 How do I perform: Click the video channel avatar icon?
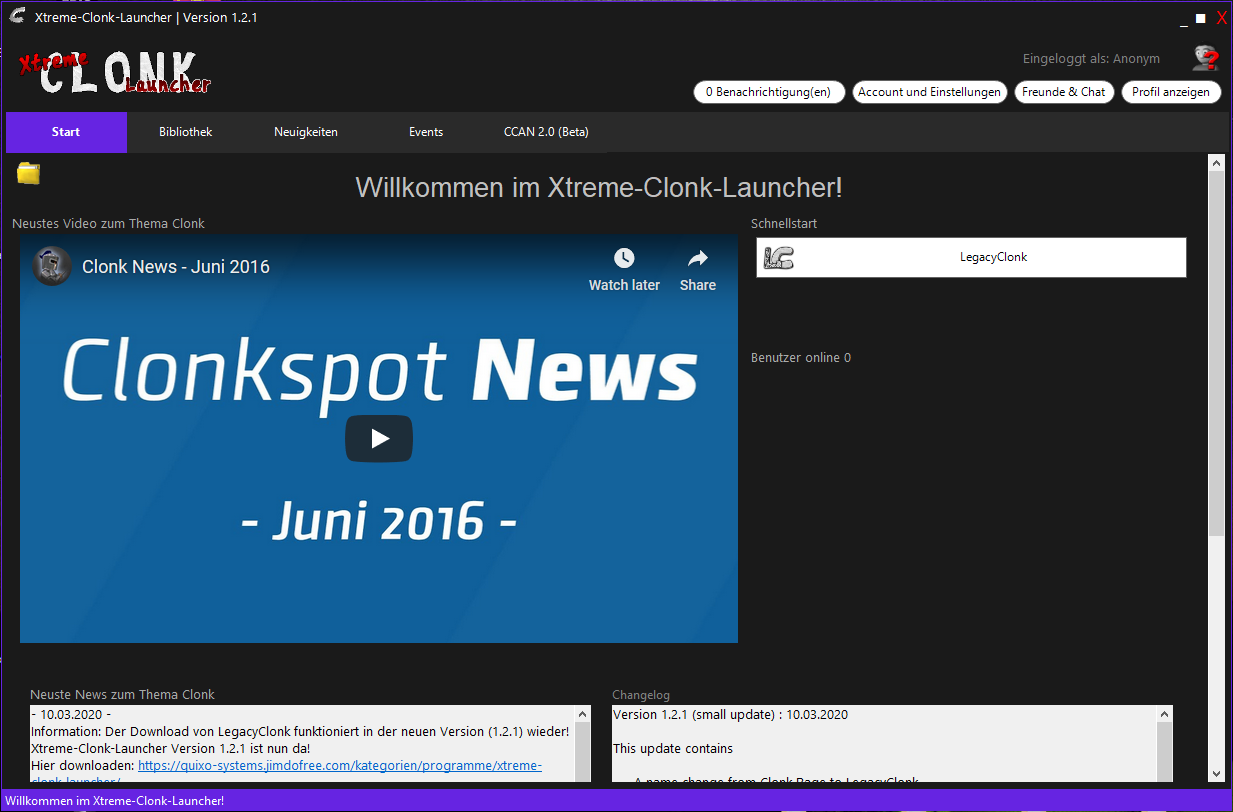click(x=52, y=266)
